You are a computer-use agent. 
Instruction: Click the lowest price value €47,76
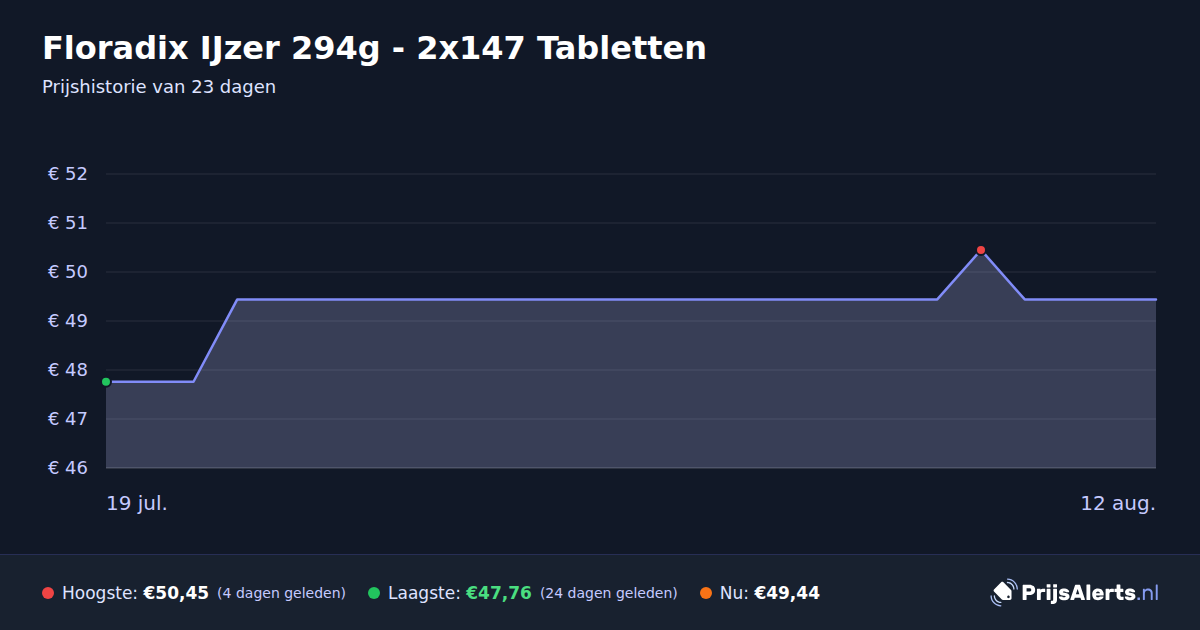[x=499, y=593]
